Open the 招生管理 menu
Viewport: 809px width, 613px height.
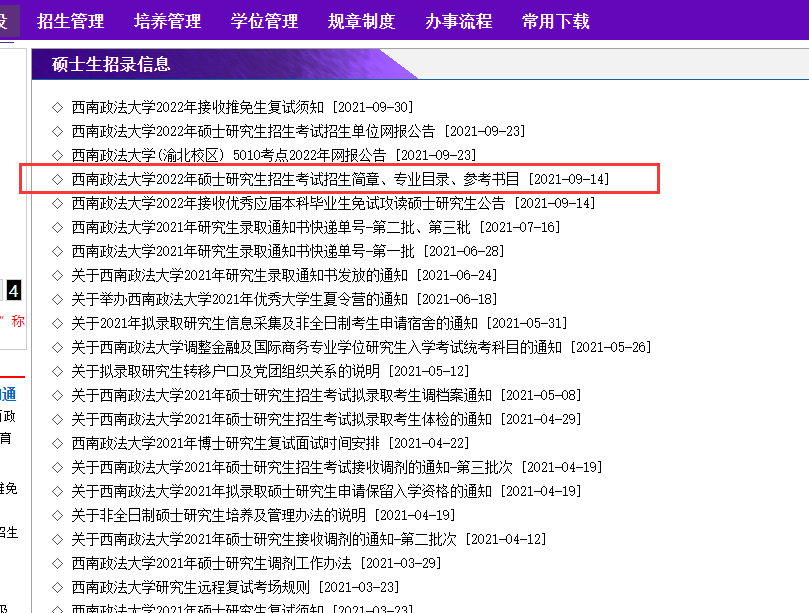coord(71,21)
